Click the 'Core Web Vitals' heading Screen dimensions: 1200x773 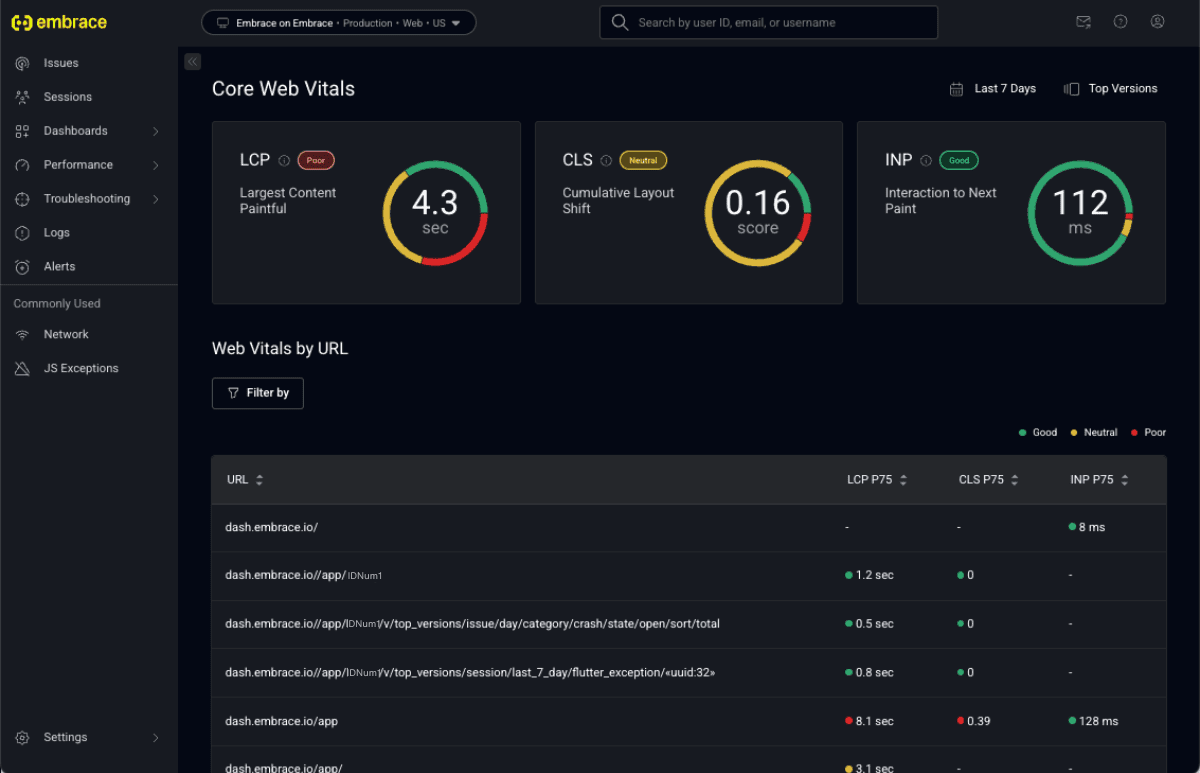[x=283, y=89]
